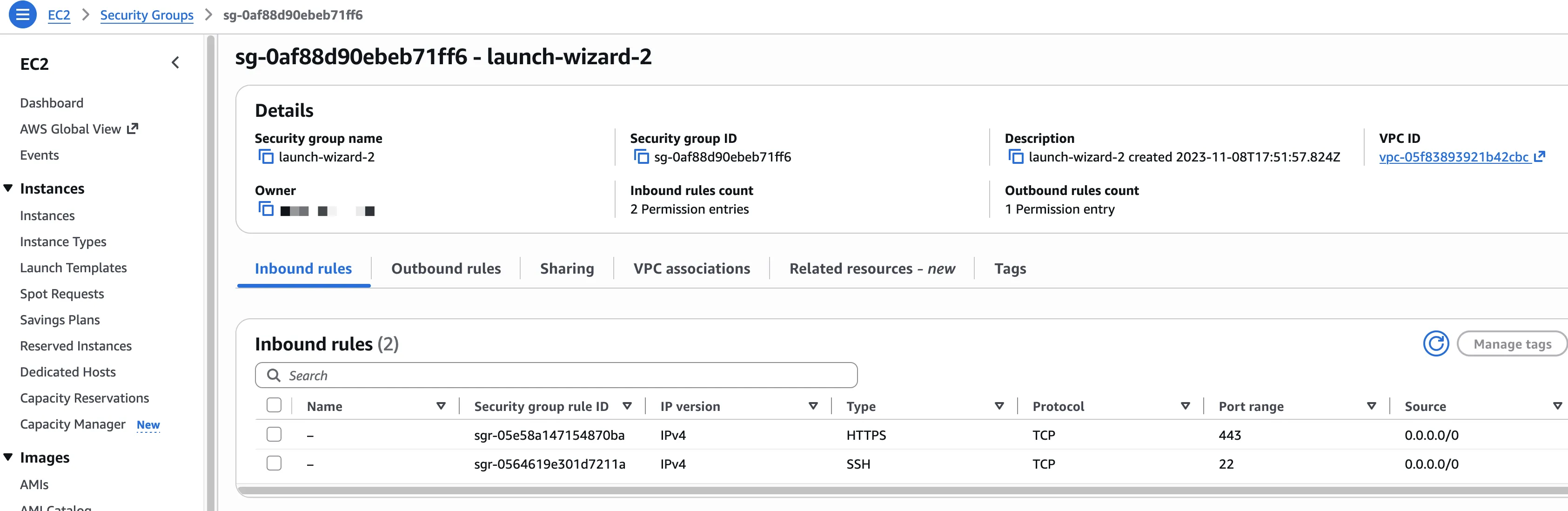Screen dimensions: 1568x511
Task: Copy the security group name launch-wizard-2
Action: click(x=266, y=156)
